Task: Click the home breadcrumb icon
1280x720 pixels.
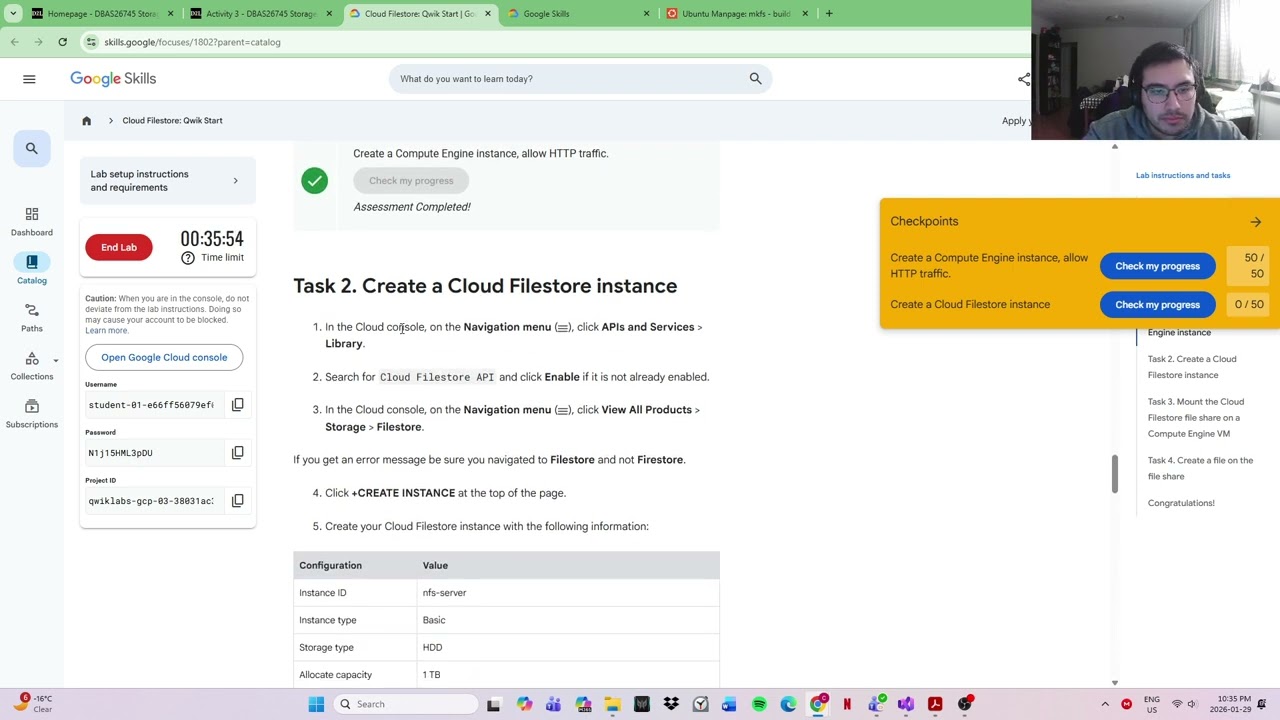Action: [86, 121]
